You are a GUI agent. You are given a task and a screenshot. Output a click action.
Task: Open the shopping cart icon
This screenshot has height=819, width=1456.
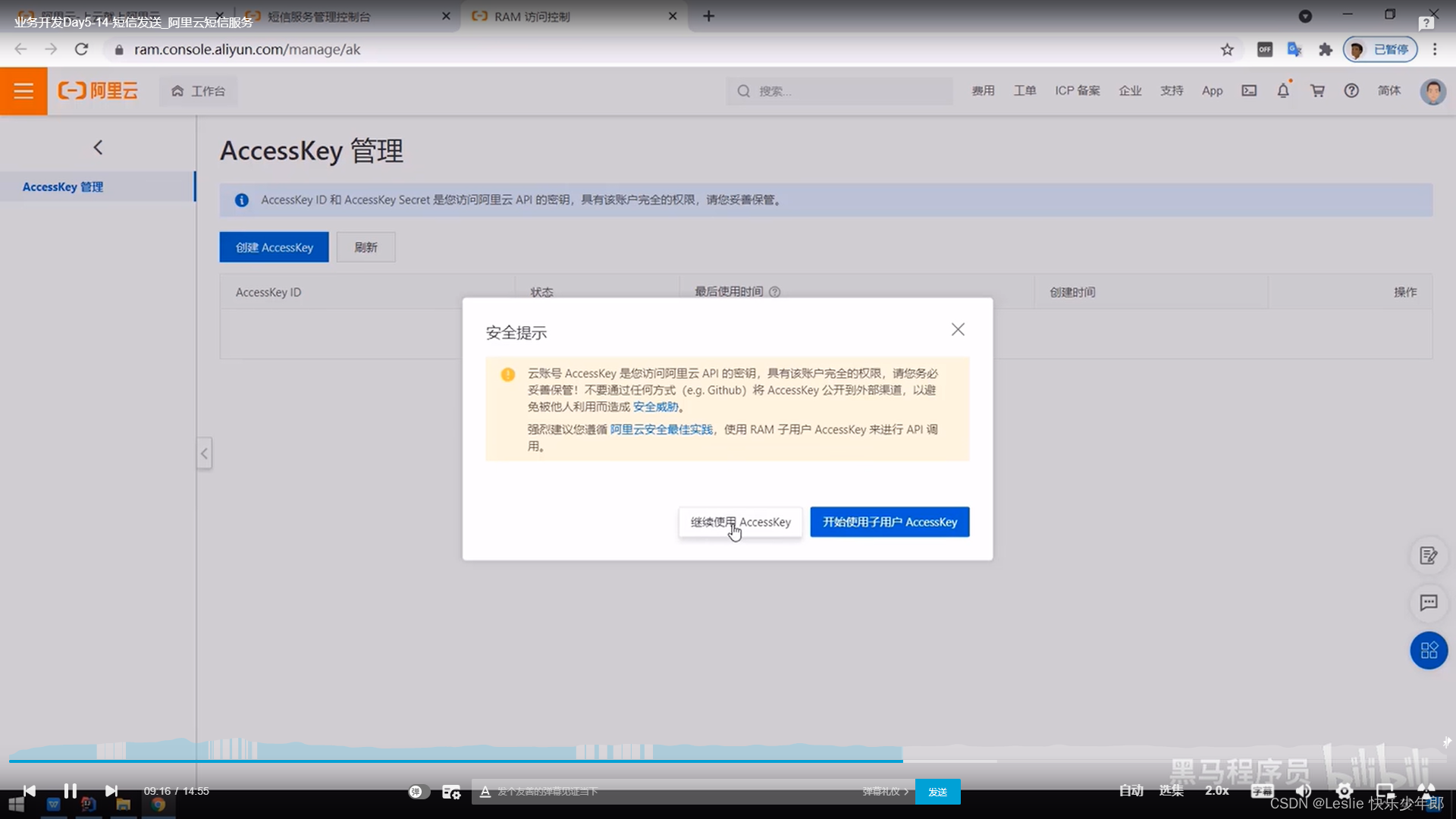(x=1317, y=91)
